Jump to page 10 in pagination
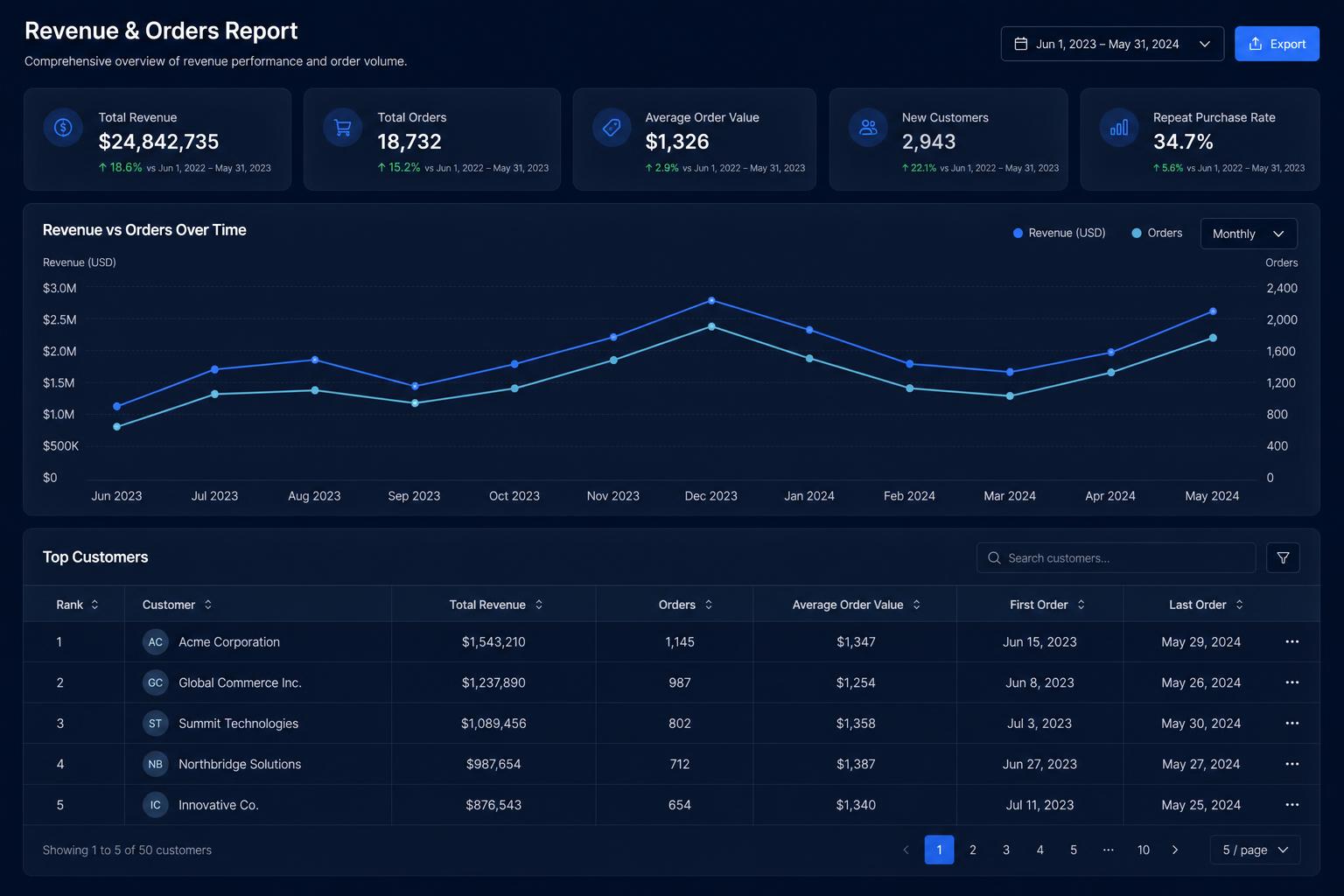This screenshot has width=1344, height=896. [x=1143, y=850]
